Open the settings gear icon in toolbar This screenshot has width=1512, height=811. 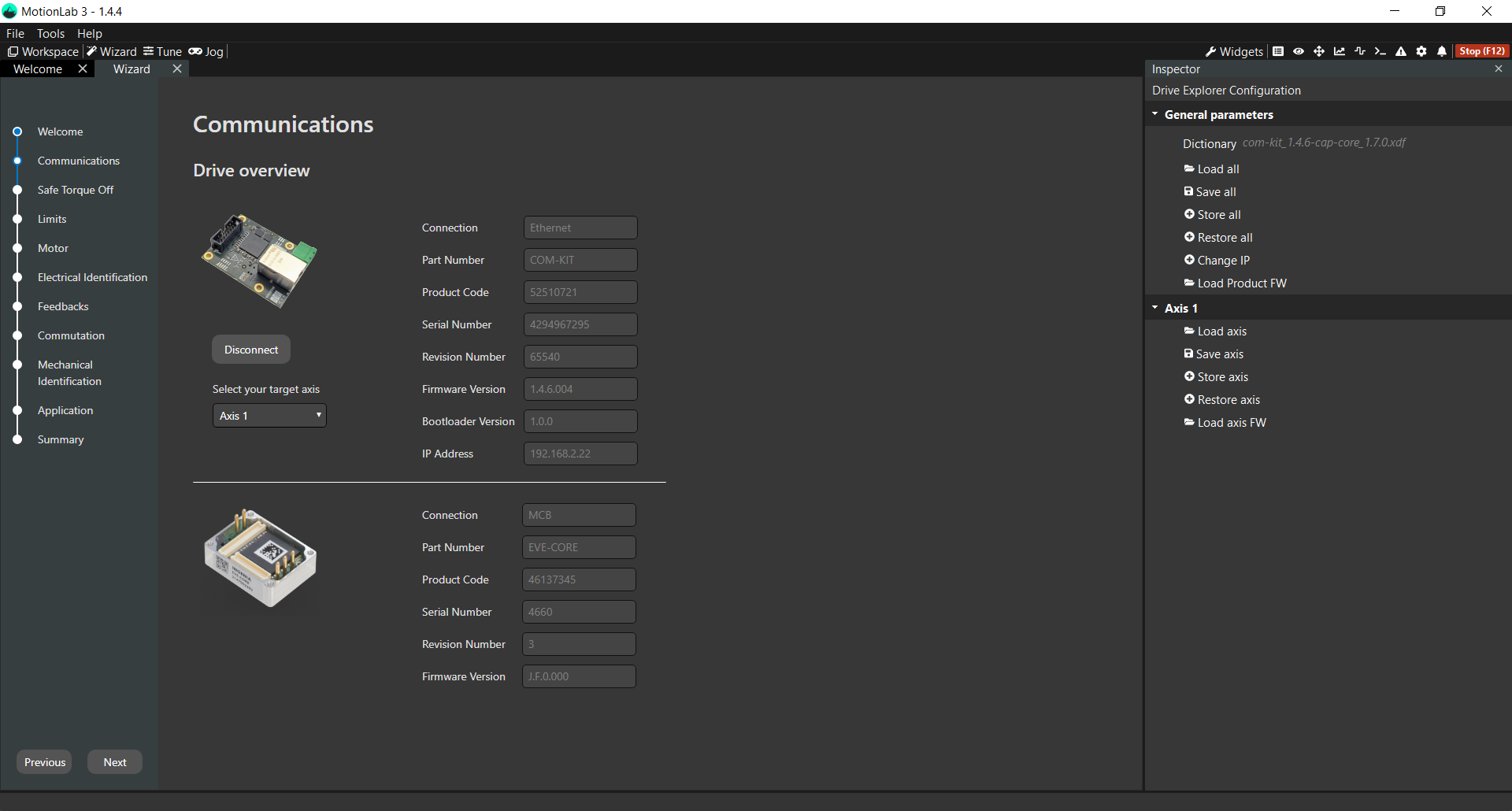pyautogui.click(x=1421, y=51)
